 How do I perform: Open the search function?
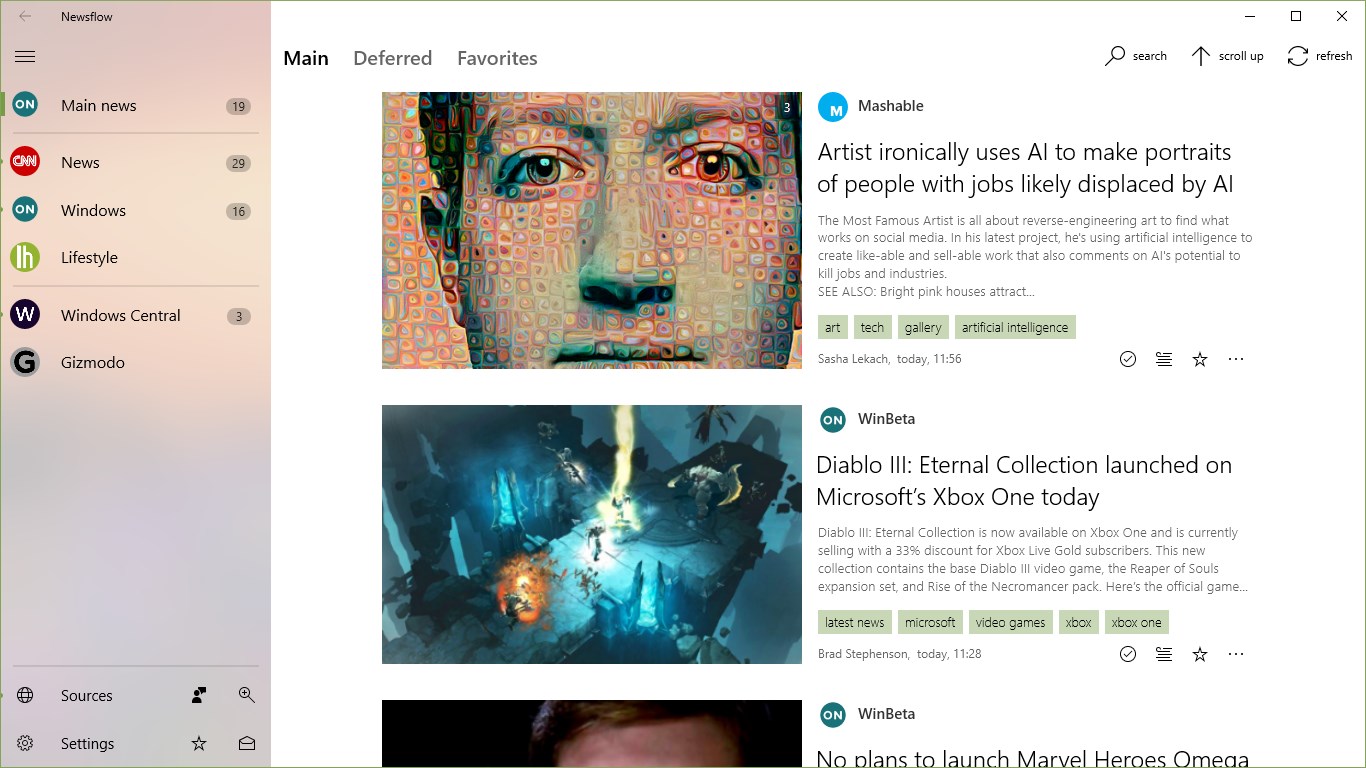1136,56
